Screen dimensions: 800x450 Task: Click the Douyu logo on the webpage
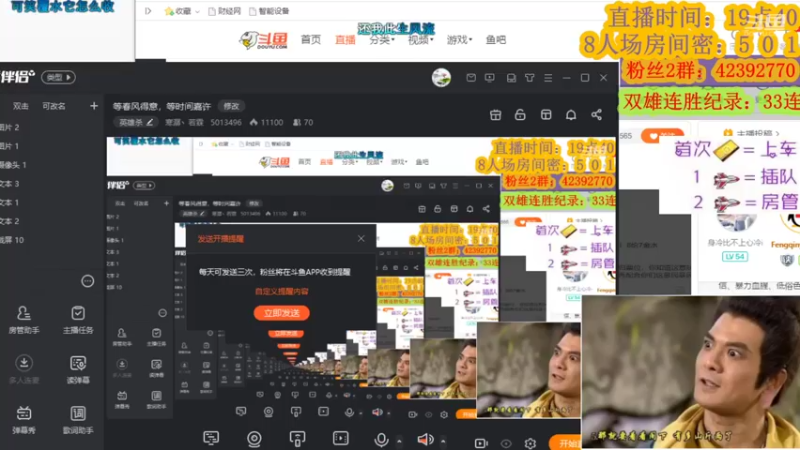(x=263, y=40)
